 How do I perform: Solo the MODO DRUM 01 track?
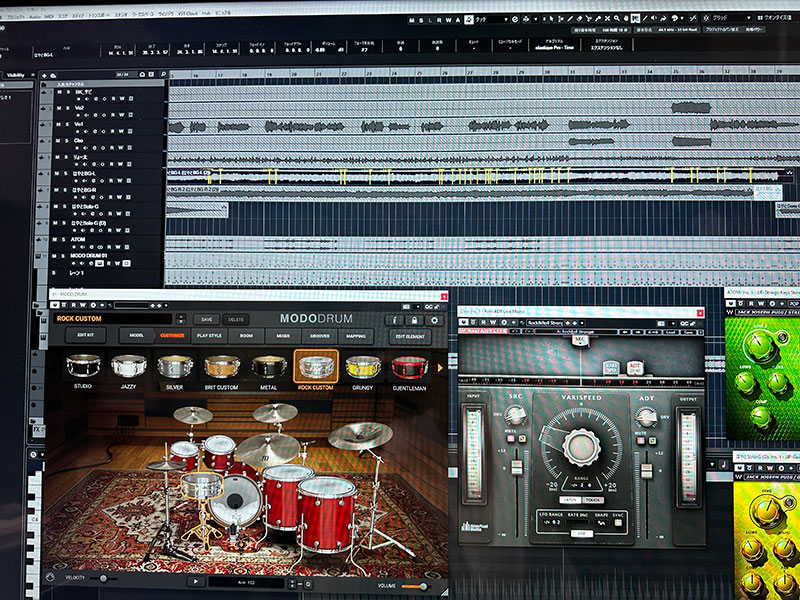(63, 256)
